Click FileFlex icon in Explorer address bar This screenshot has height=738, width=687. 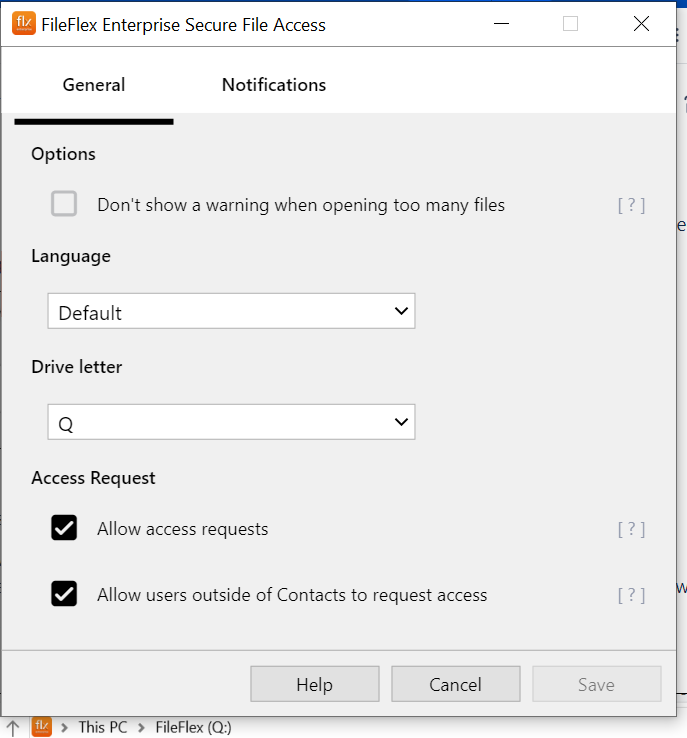41,726
